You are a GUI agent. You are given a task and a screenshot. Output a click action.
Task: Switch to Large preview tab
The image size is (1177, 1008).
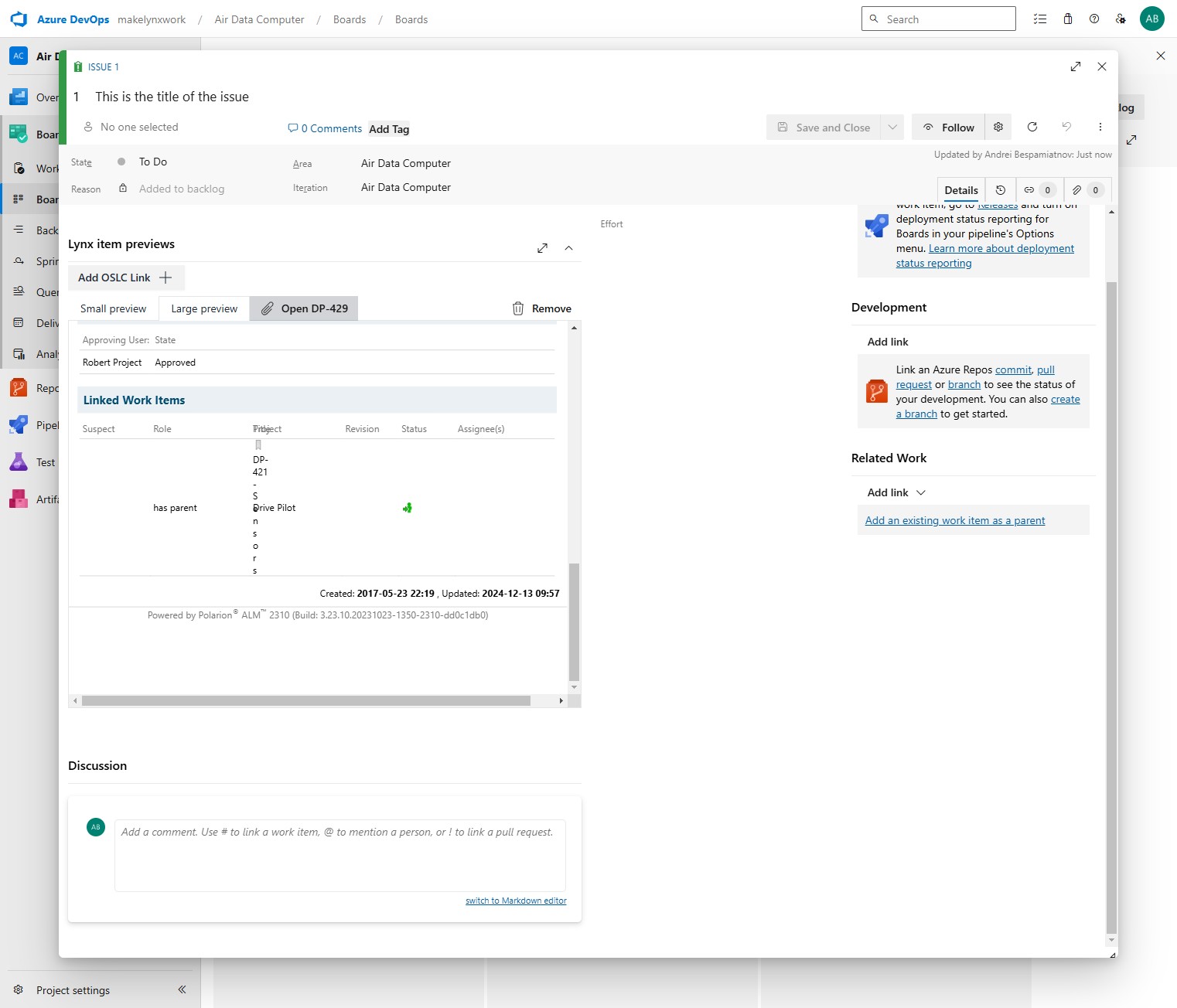point(204,308)
